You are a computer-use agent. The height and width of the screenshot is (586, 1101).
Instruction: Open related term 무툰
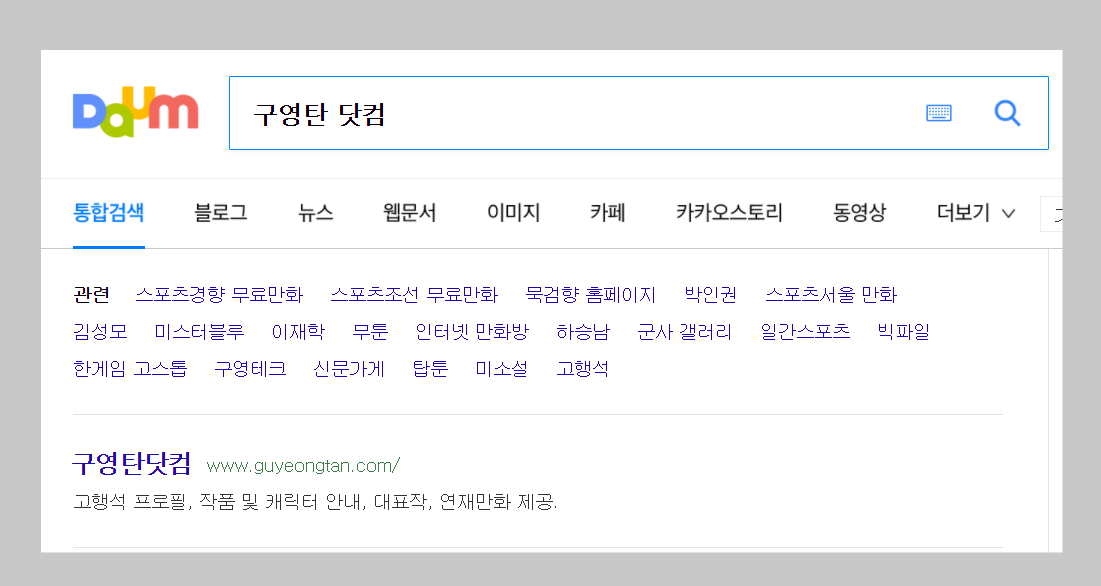370,331
